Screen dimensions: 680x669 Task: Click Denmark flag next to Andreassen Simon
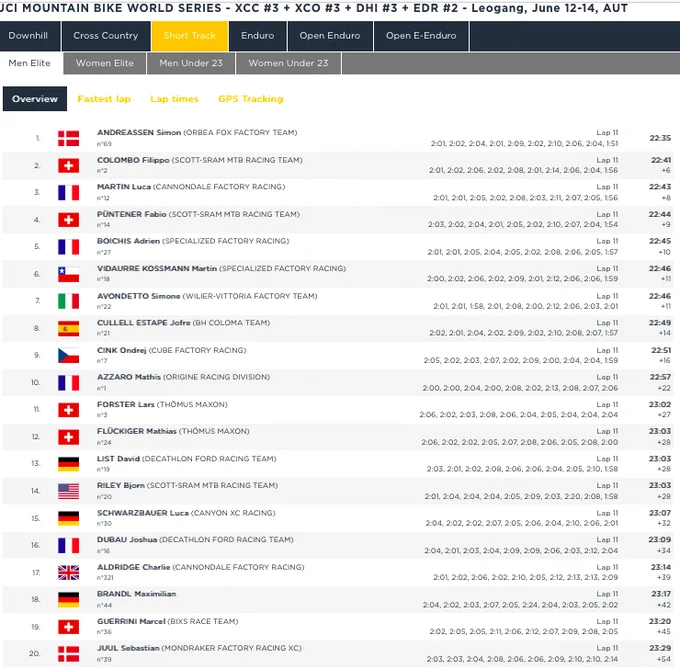pos(69,138)
